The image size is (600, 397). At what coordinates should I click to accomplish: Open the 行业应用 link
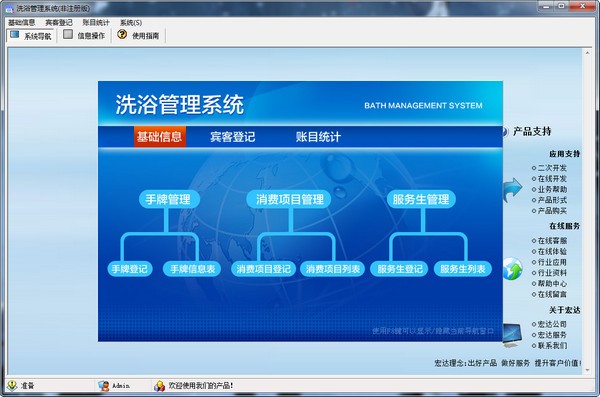coord(552,262)
